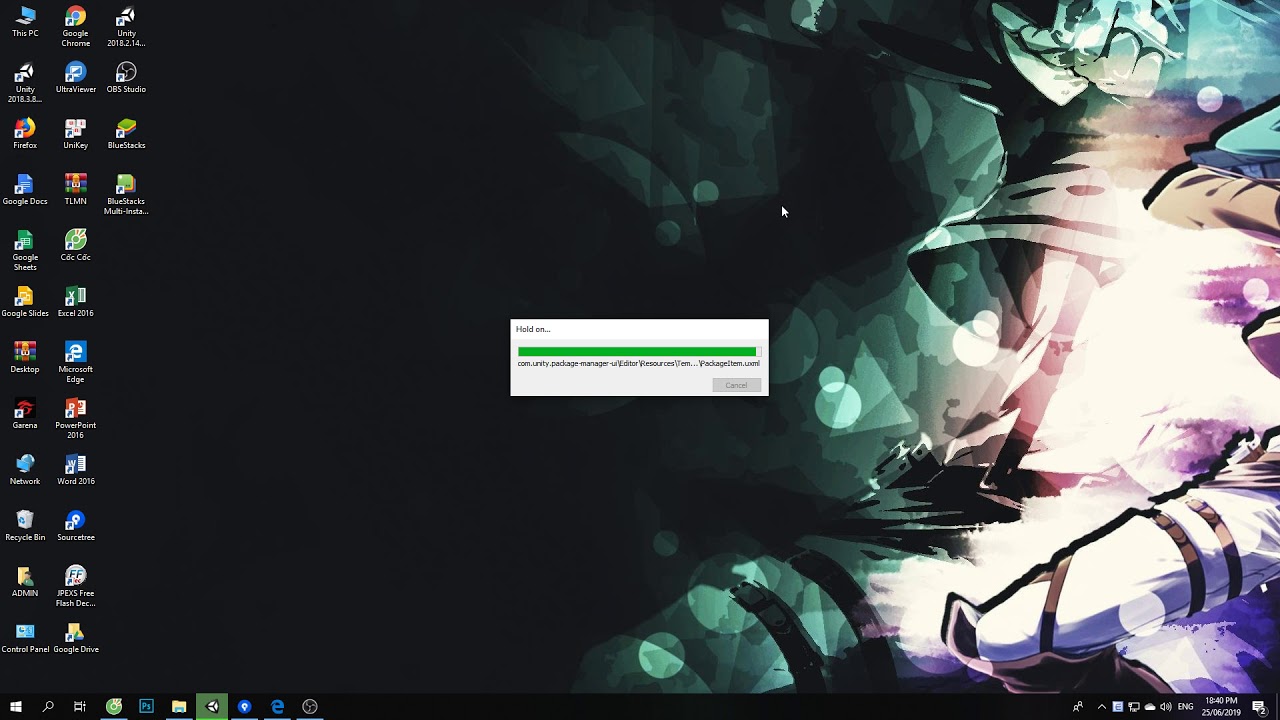Open the Unity 2018.2.14 desktop shortcut
The width and height of the screenshot is (1280, 720).
126,27
